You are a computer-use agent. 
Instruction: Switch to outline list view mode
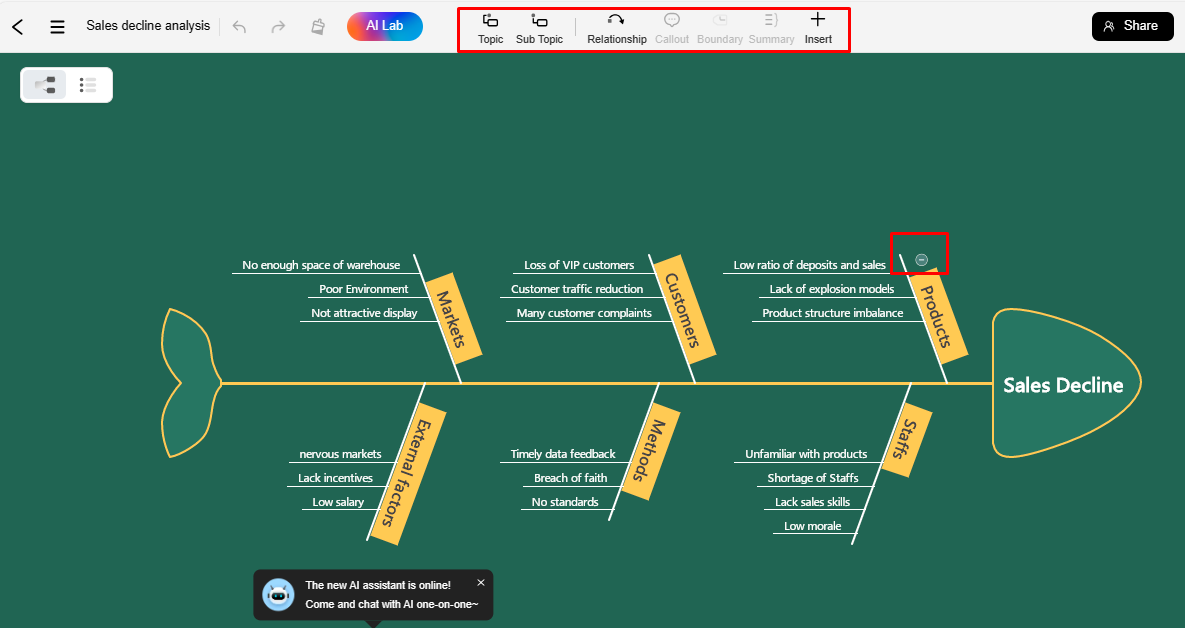coord(88,85)
